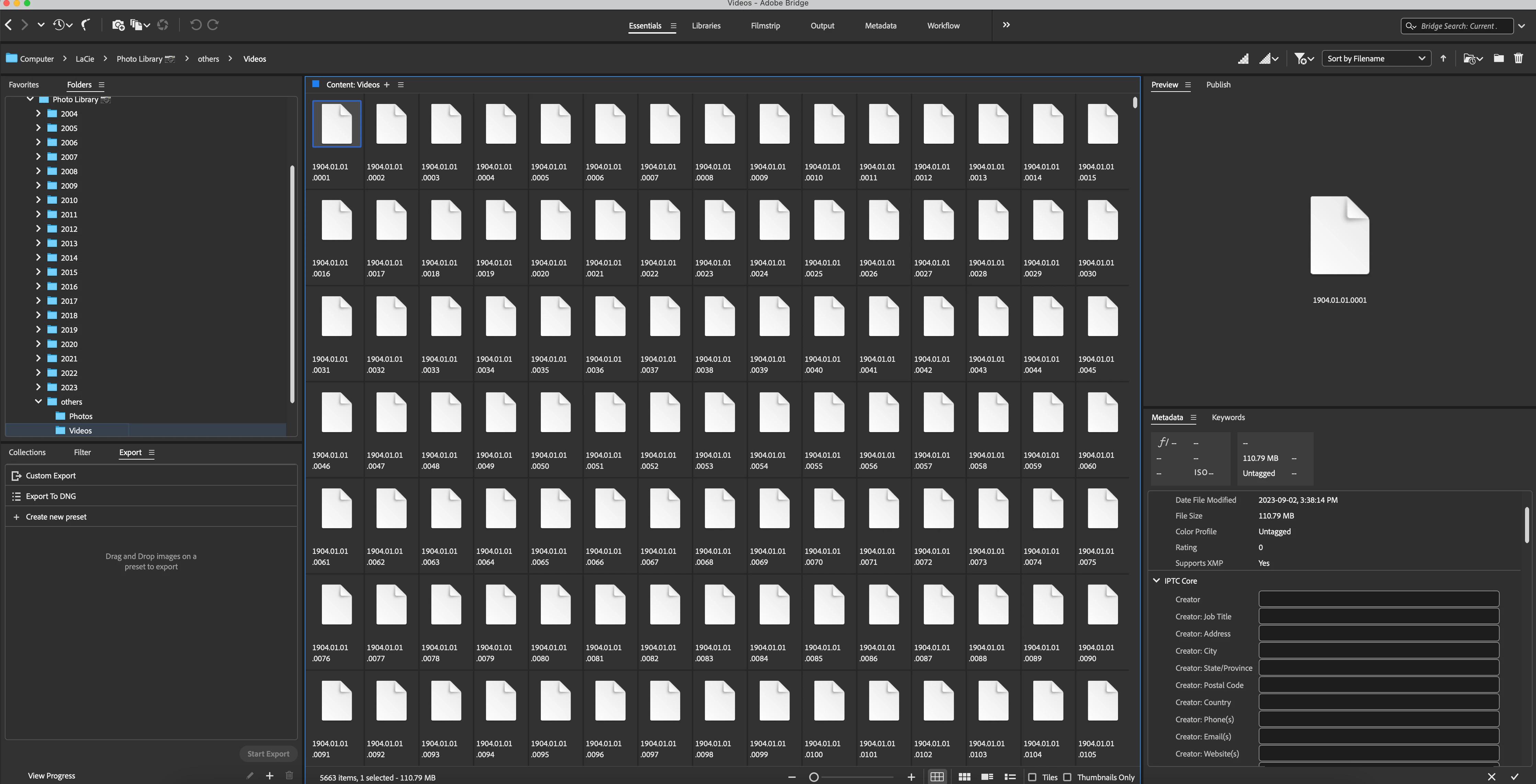The height and width of the screenshot is (784, 1536).
Task: Switch to list view icon
Action: [1010, 777]
